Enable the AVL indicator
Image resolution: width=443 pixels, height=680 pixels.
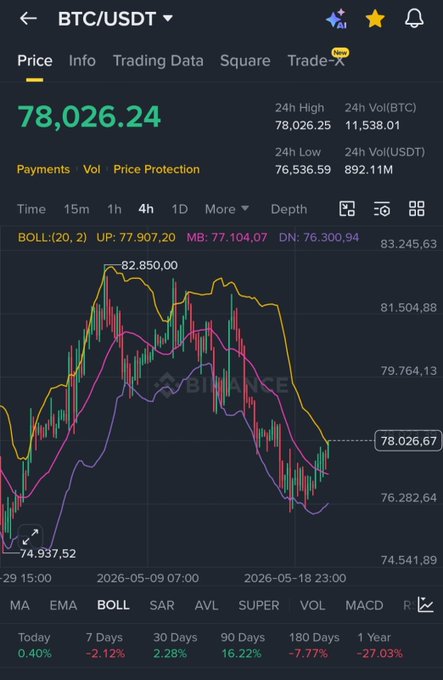point(206,605)
